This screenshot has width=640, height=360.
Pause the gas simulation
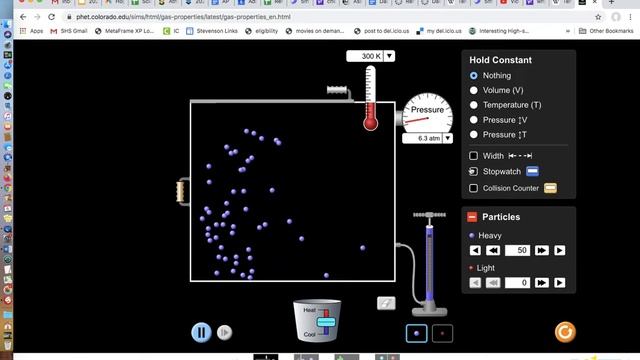tap(201, 332)
